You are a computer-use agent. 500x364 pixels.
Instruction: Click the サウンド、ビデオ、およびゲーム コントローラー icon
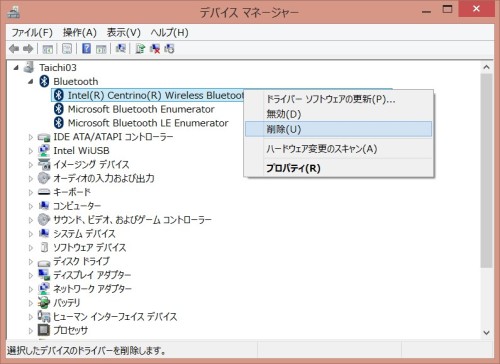click(x=44, y=220)
